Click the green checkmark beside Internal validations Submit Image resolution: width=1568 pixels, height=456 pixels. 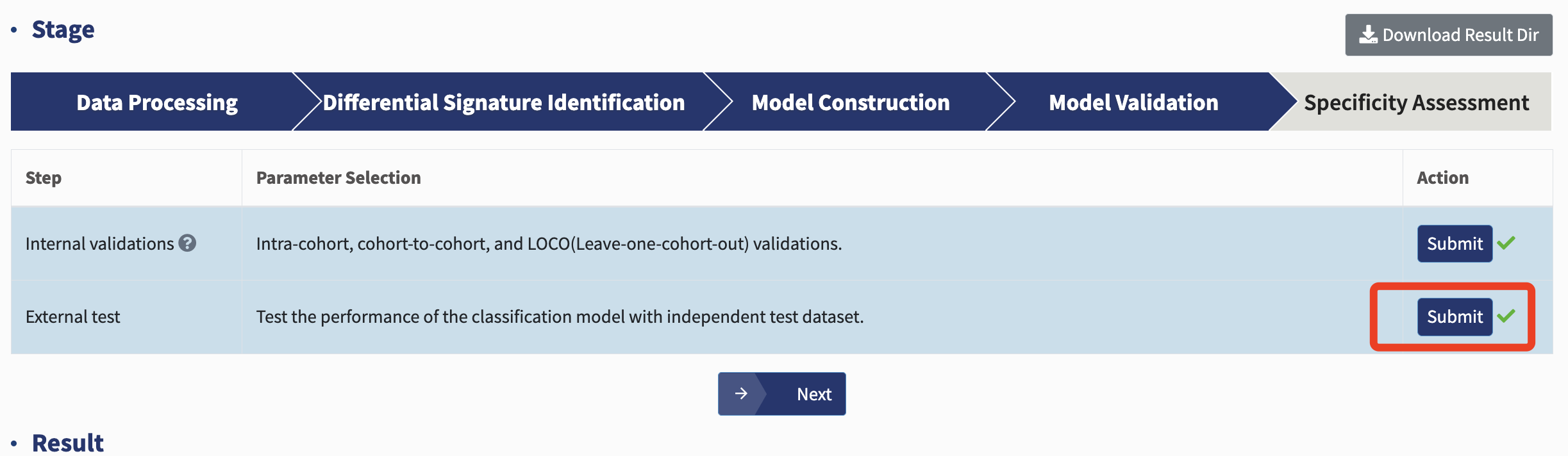tap(1506, 243)
